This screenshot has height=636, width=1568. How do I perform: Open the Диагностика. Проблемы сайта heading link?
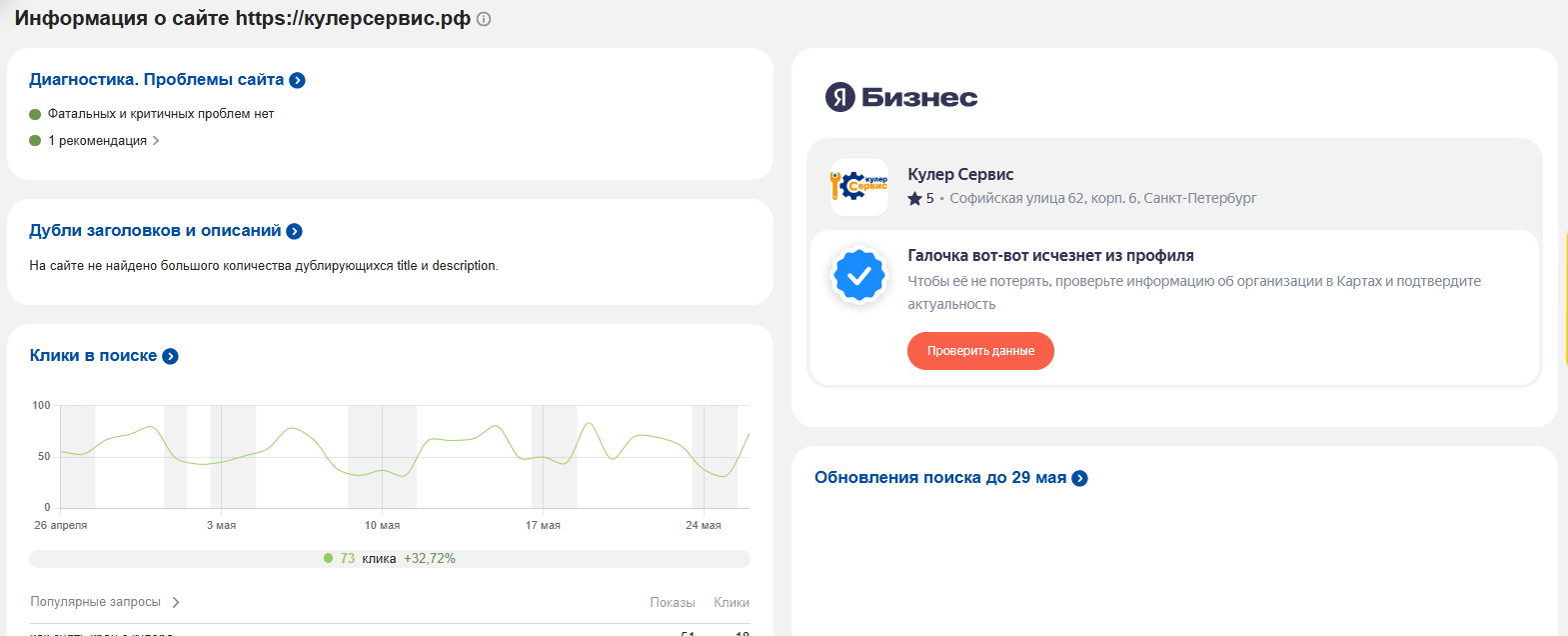pos(156,79)
